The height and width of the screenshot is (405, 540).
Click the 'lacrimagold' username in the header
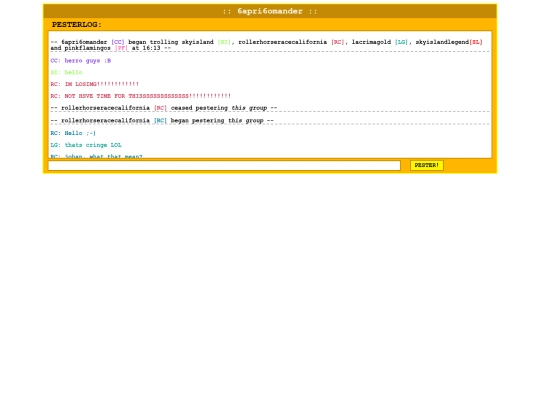click(x=371, y=42)
